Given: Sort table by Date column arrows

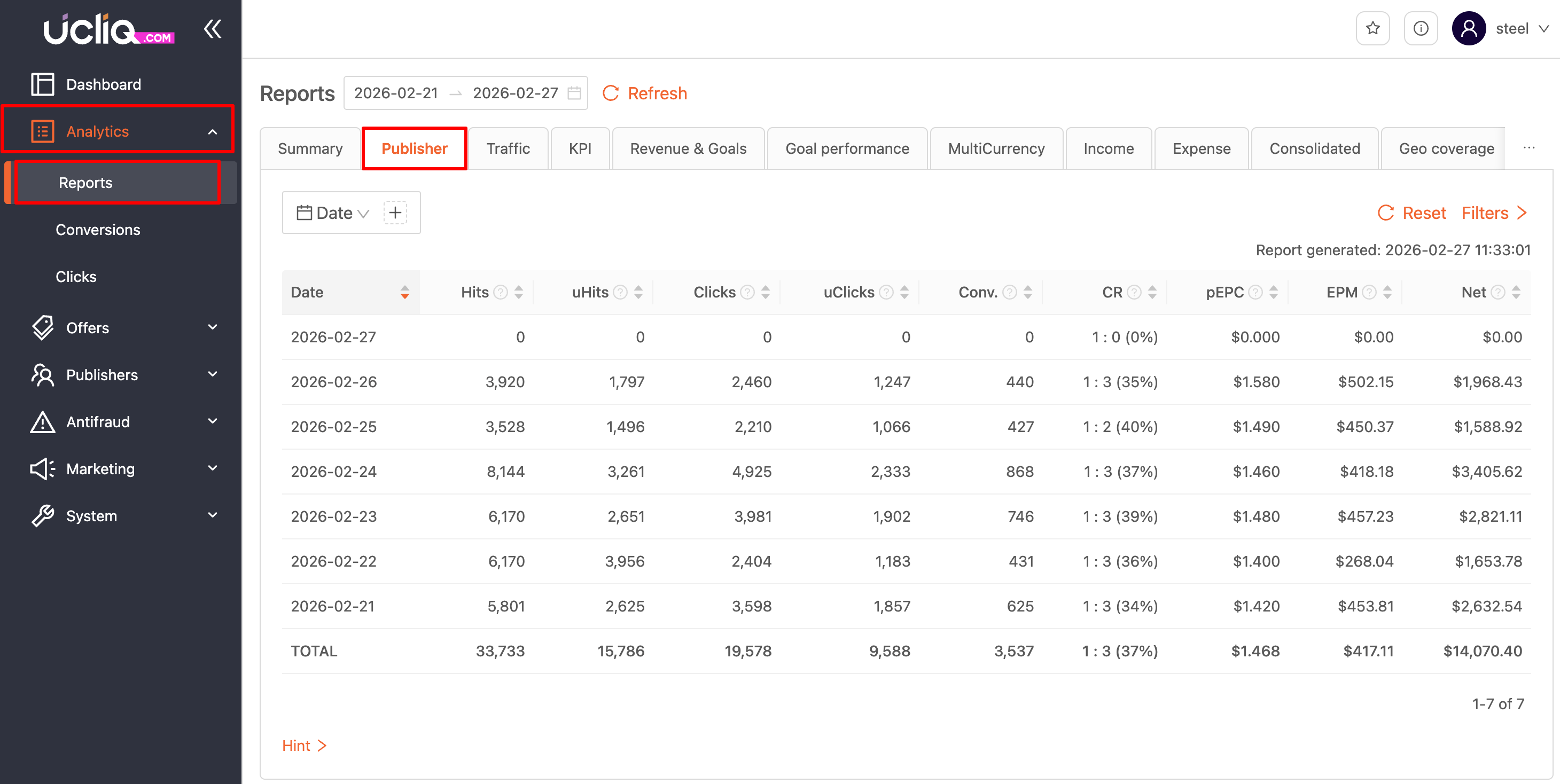Looking at the screenshot, I should 404,293.
